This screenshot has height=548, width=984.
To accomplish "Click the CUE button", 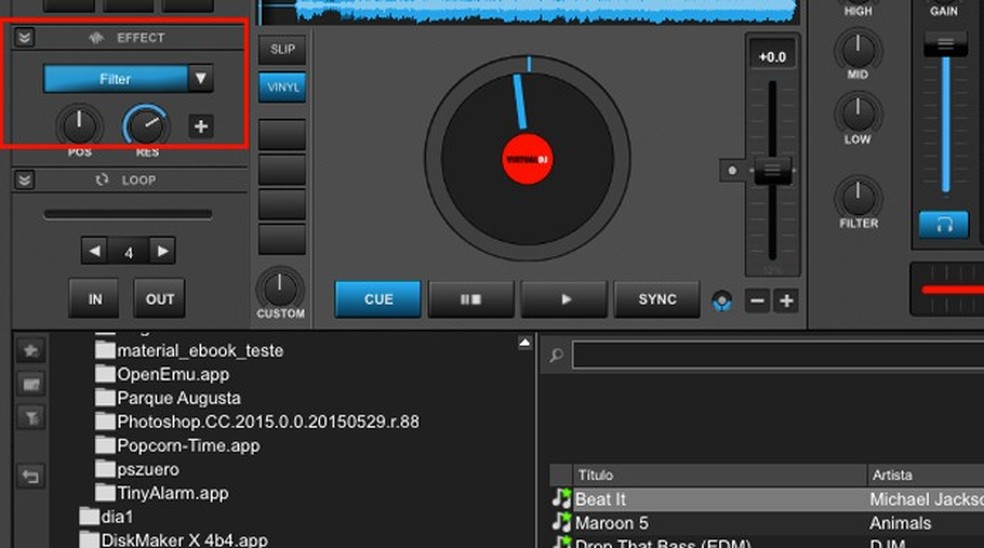I will (378, 299).
